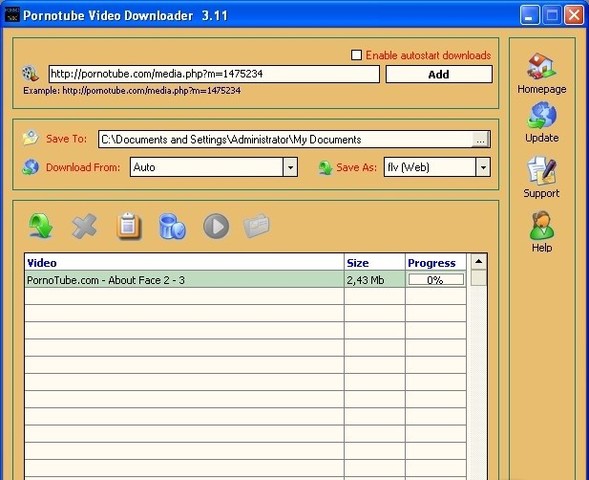Image resolution: width=589 pixels, height=480 pixels.
Task: Close the downloader window
Action: pos(574,15)
